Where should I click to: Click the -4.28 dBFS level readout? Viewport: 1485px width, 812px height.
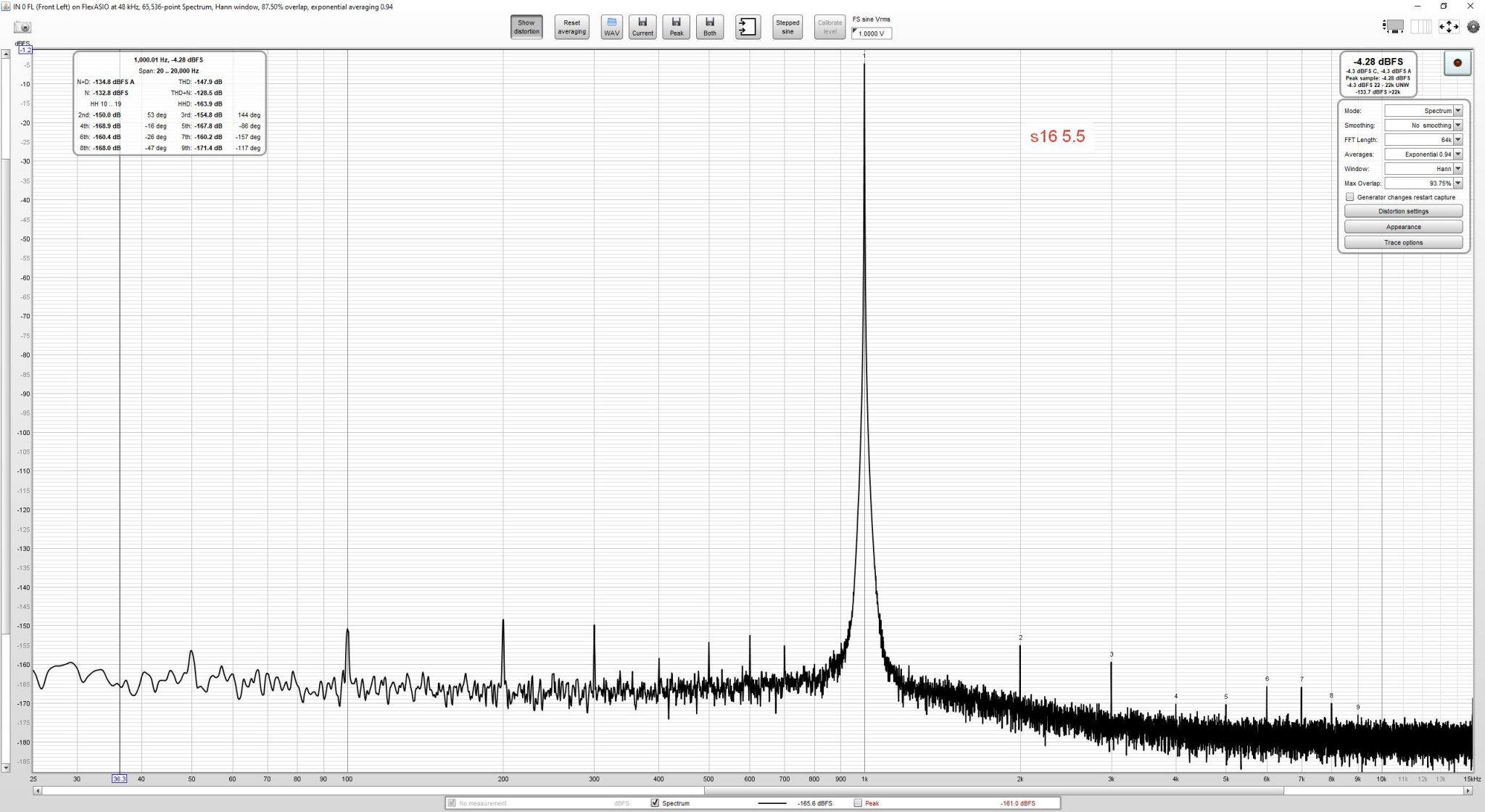coord(1378,62)
